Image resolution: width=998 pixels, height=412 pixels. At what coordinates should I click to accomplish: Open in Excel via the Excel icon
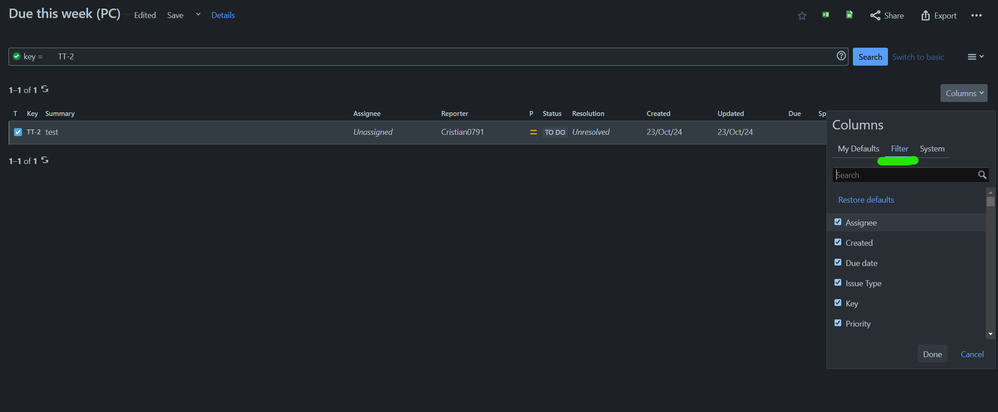pos(826,15)
